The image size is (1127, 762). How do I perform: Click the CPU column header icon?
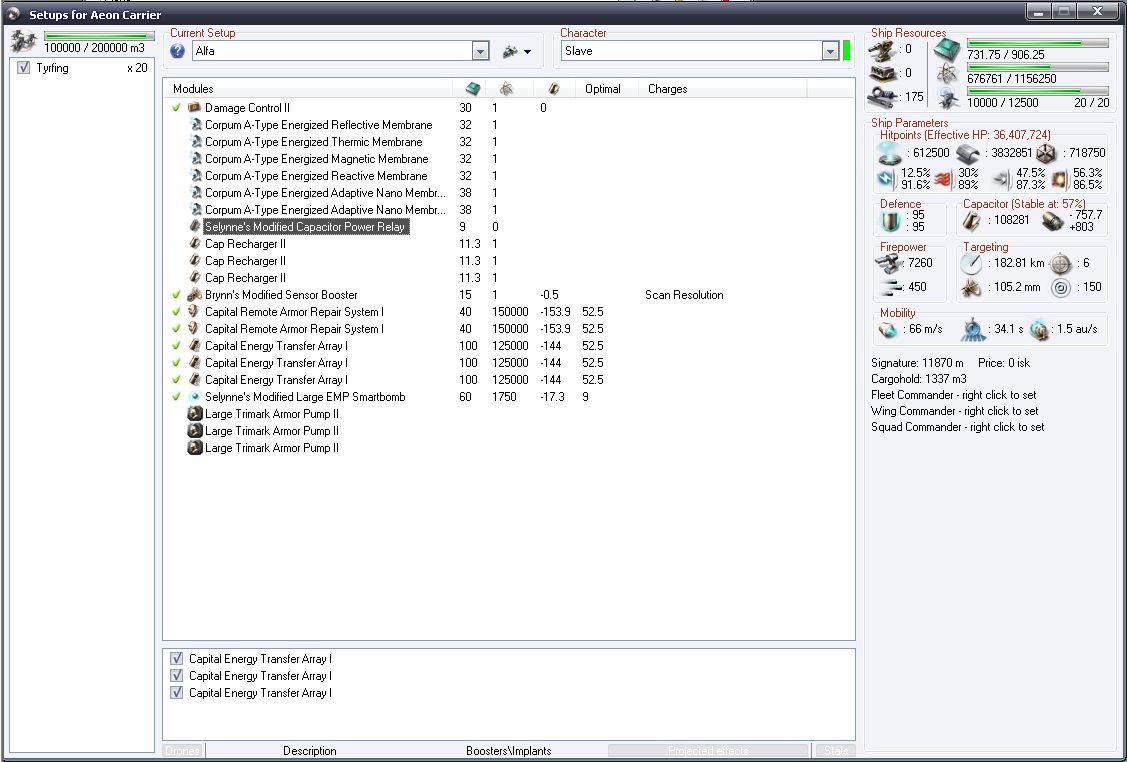[x=472, y=88]
